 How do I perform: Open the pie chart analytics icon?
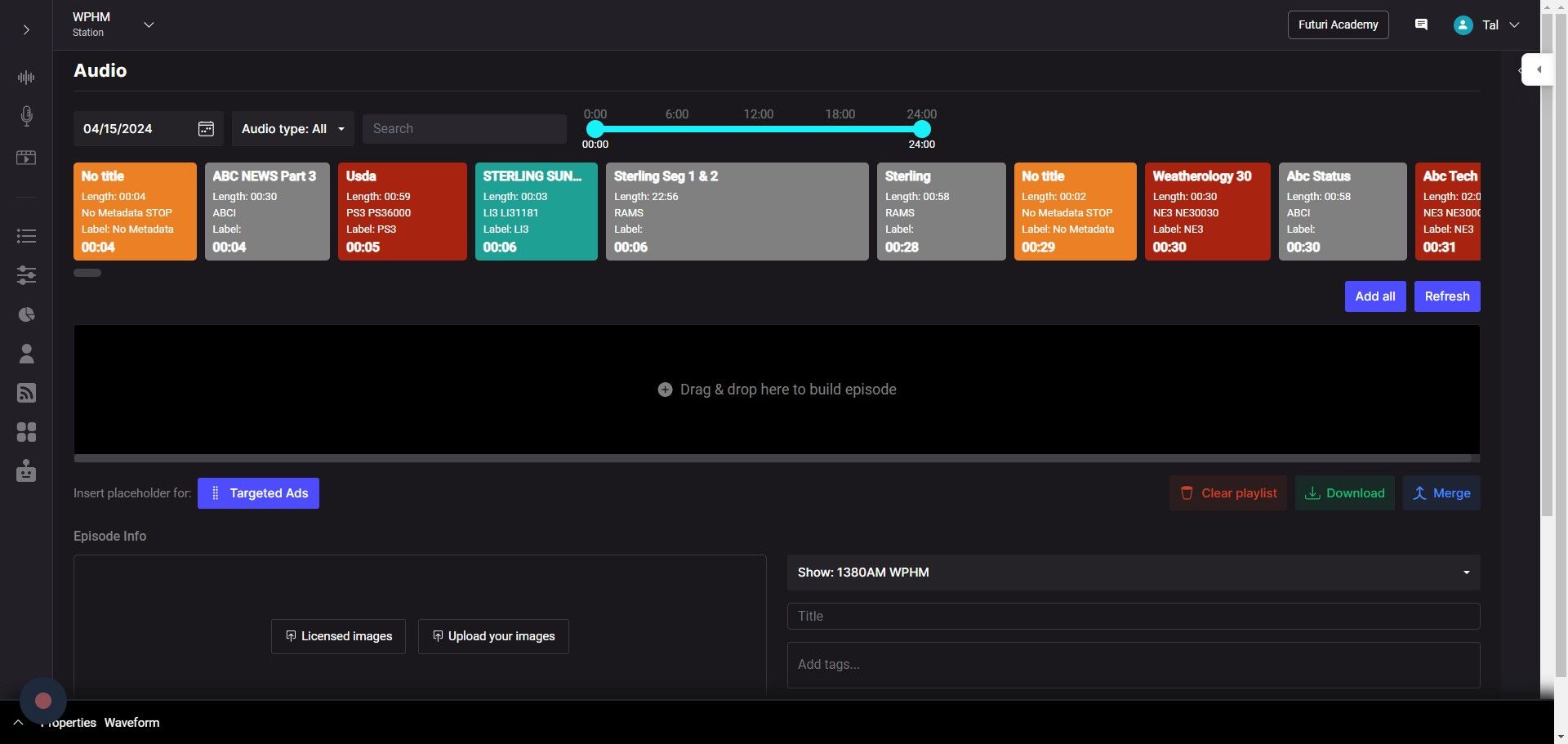coord(26,314)
